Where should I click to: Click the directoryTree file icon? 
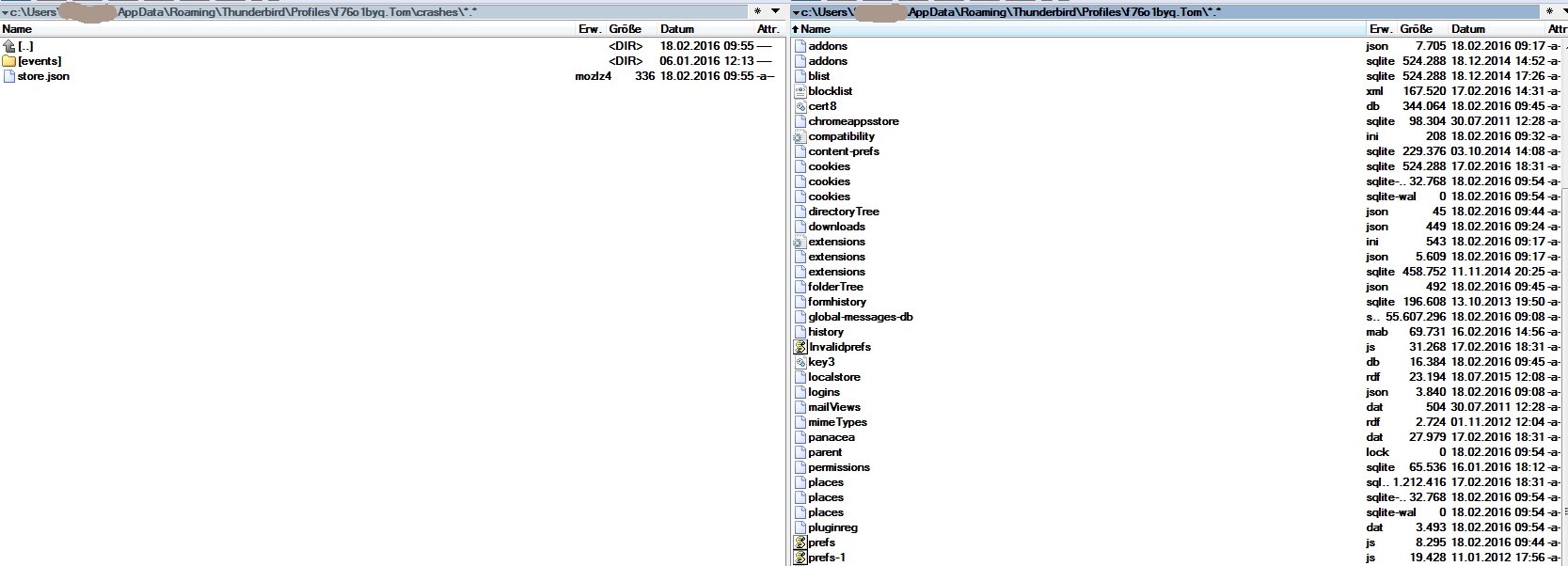800,212
